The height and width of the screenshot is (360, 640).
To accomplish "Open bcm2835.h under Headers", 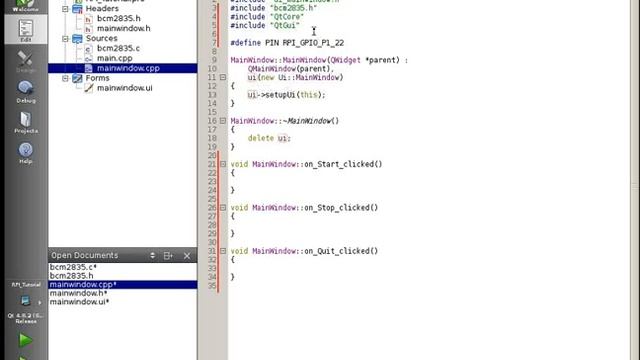I will 118,18.
